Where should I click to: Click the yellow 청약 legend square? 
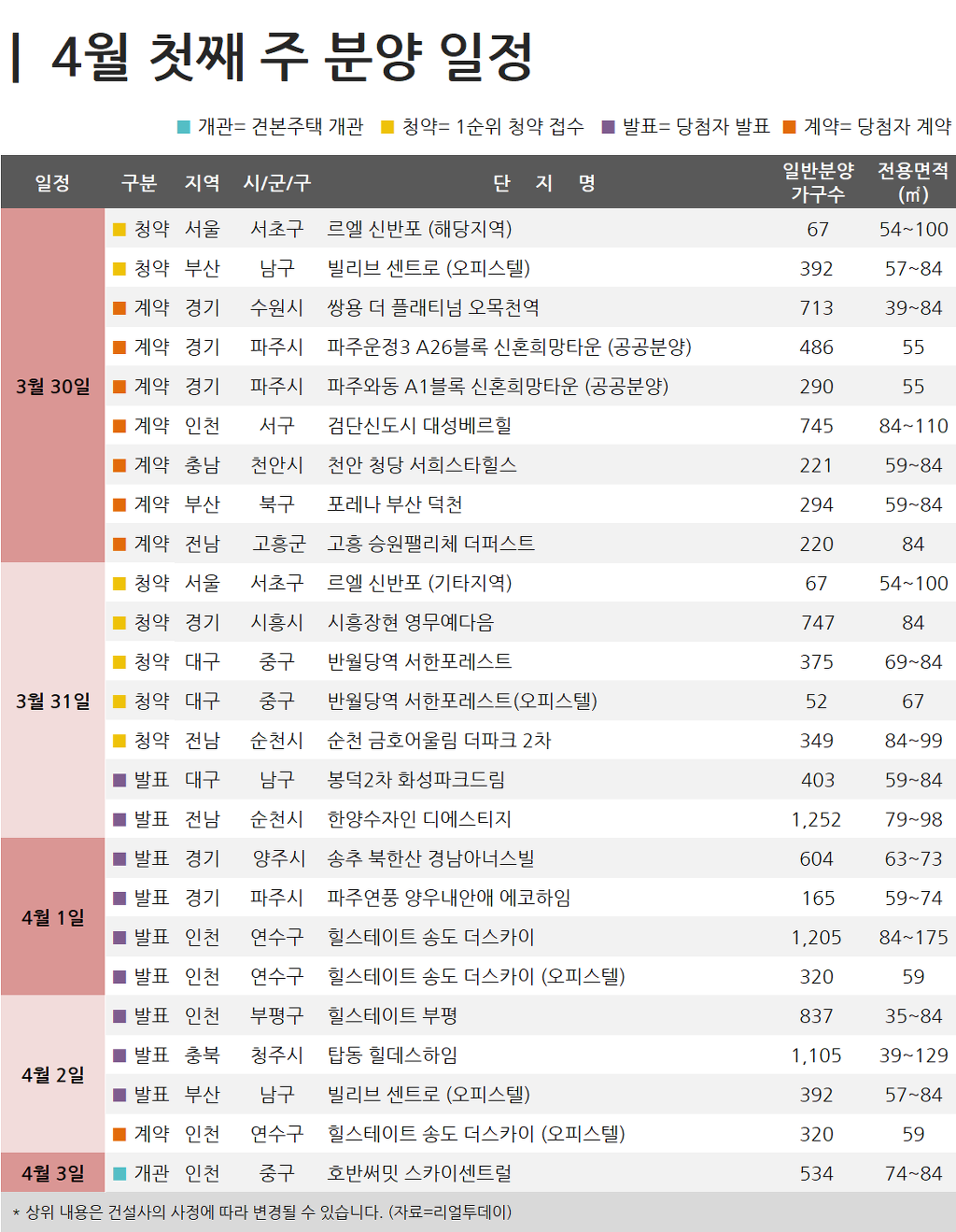pyautogui.click(x=387, y=127)
